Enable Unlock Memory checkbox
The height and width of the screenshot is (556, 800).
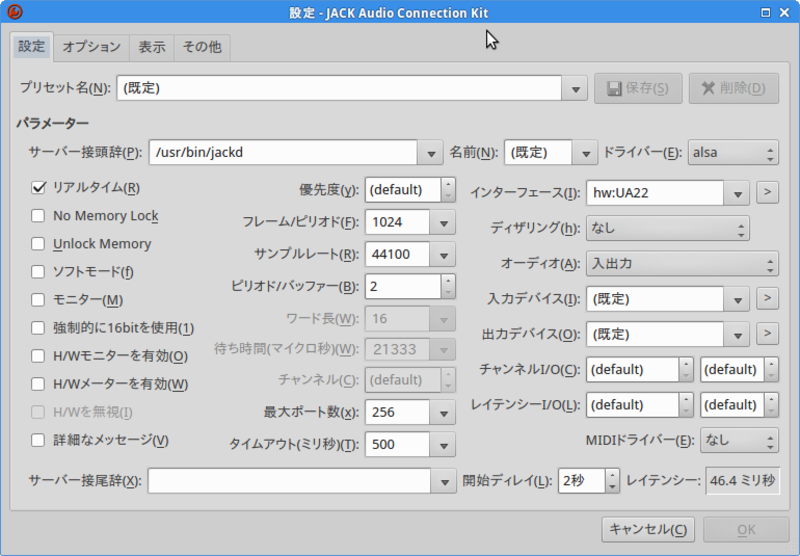point(38,244)
